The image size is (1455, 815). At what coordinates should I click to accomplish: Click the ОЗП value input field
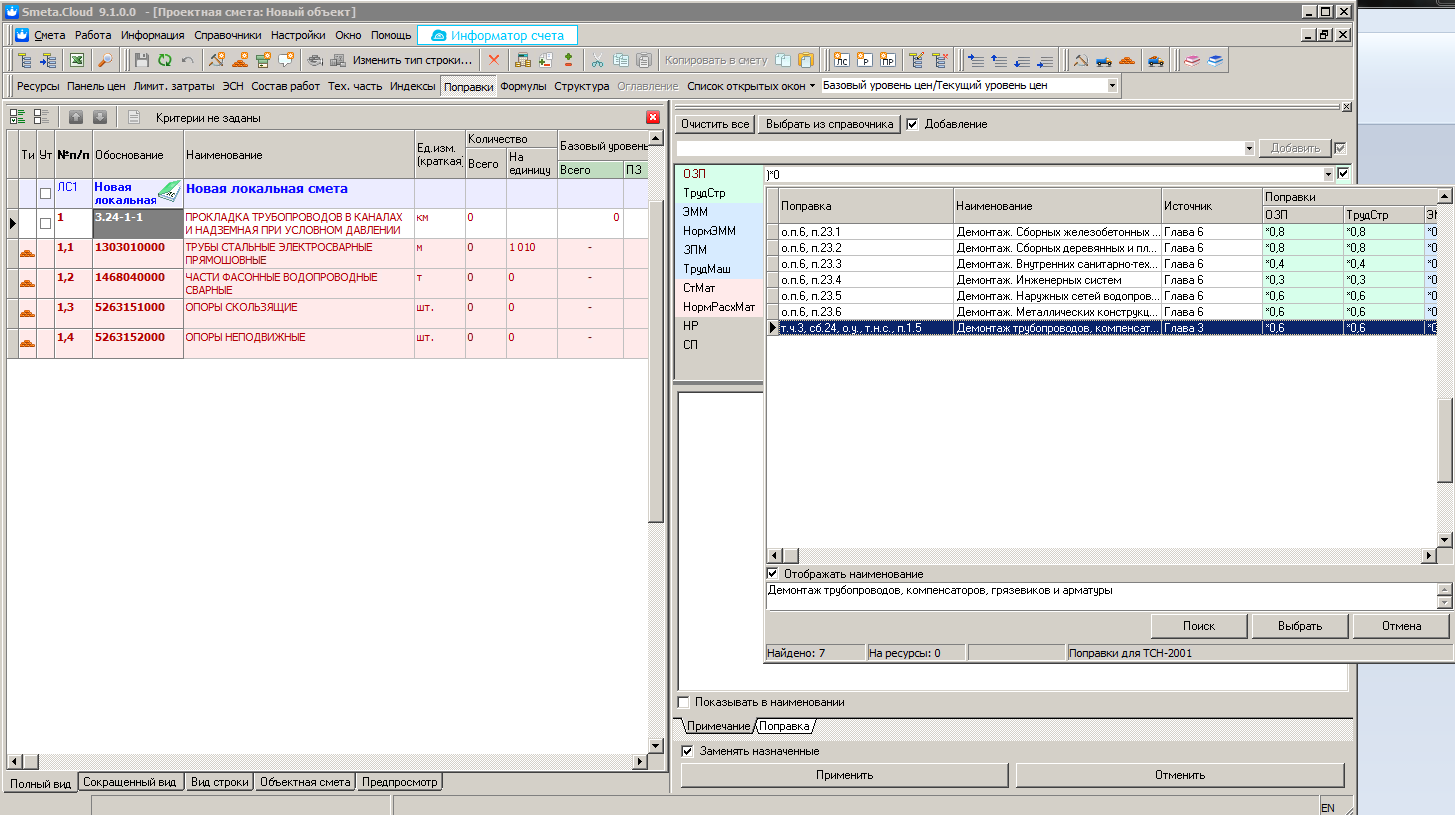pos(1043,174)
